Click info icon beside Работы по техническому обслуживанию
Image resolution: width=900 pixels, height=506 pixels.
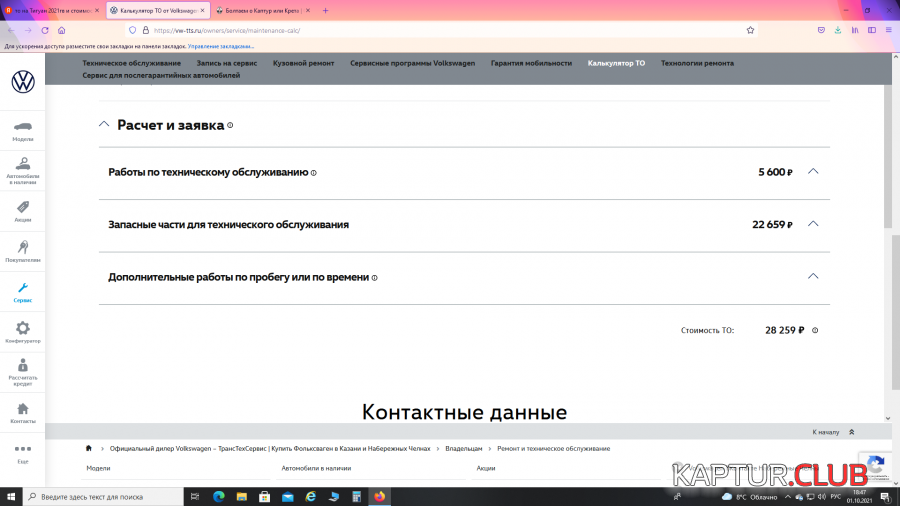pyautogui.click(x=313, y=173)
